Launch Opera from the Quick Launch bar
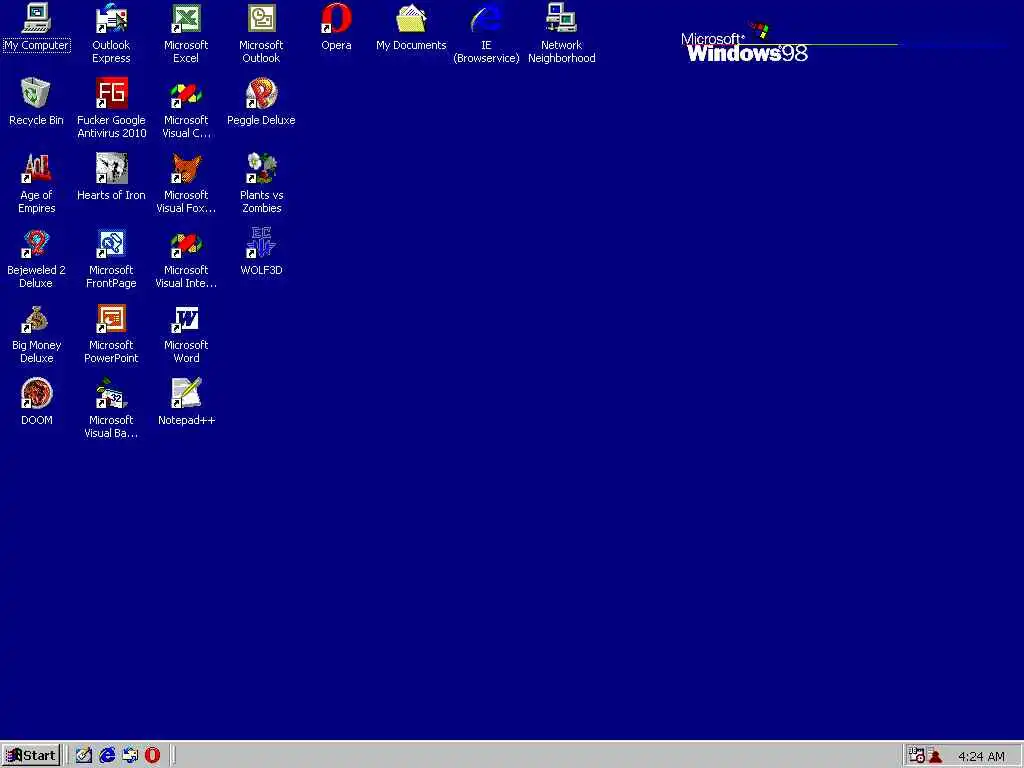Viewport: 1024px width, 768px height. pyautogui.click(x=152, y=756)
